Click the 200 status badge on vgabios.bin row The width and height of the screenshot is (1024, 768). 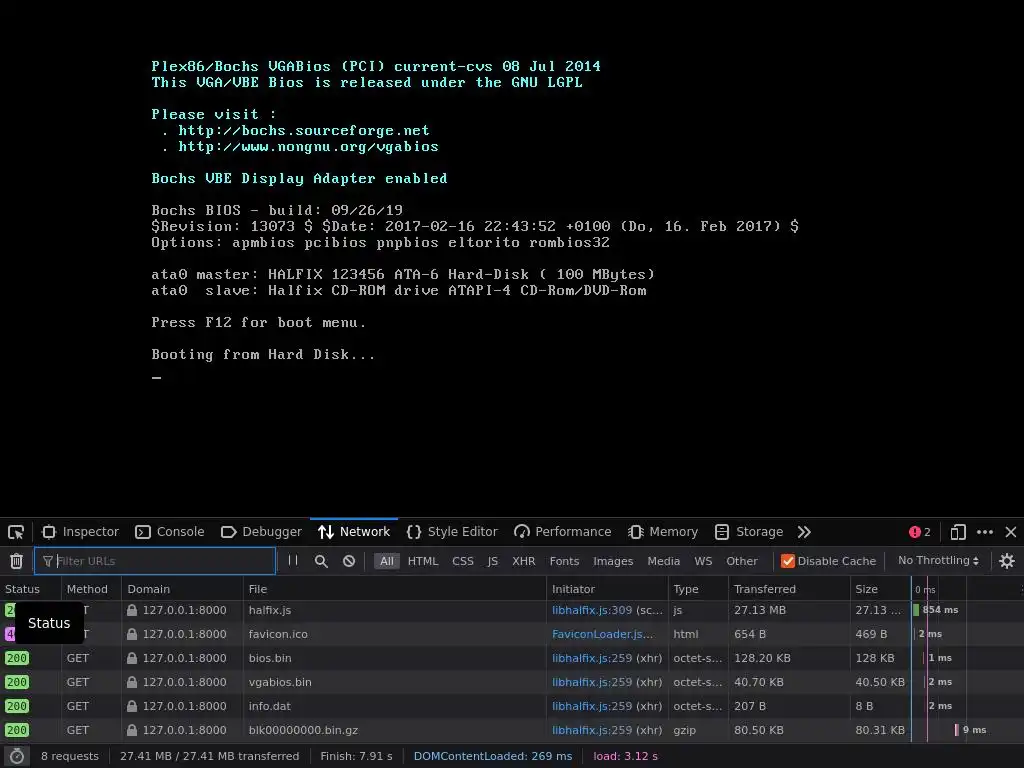coord(17,682)
